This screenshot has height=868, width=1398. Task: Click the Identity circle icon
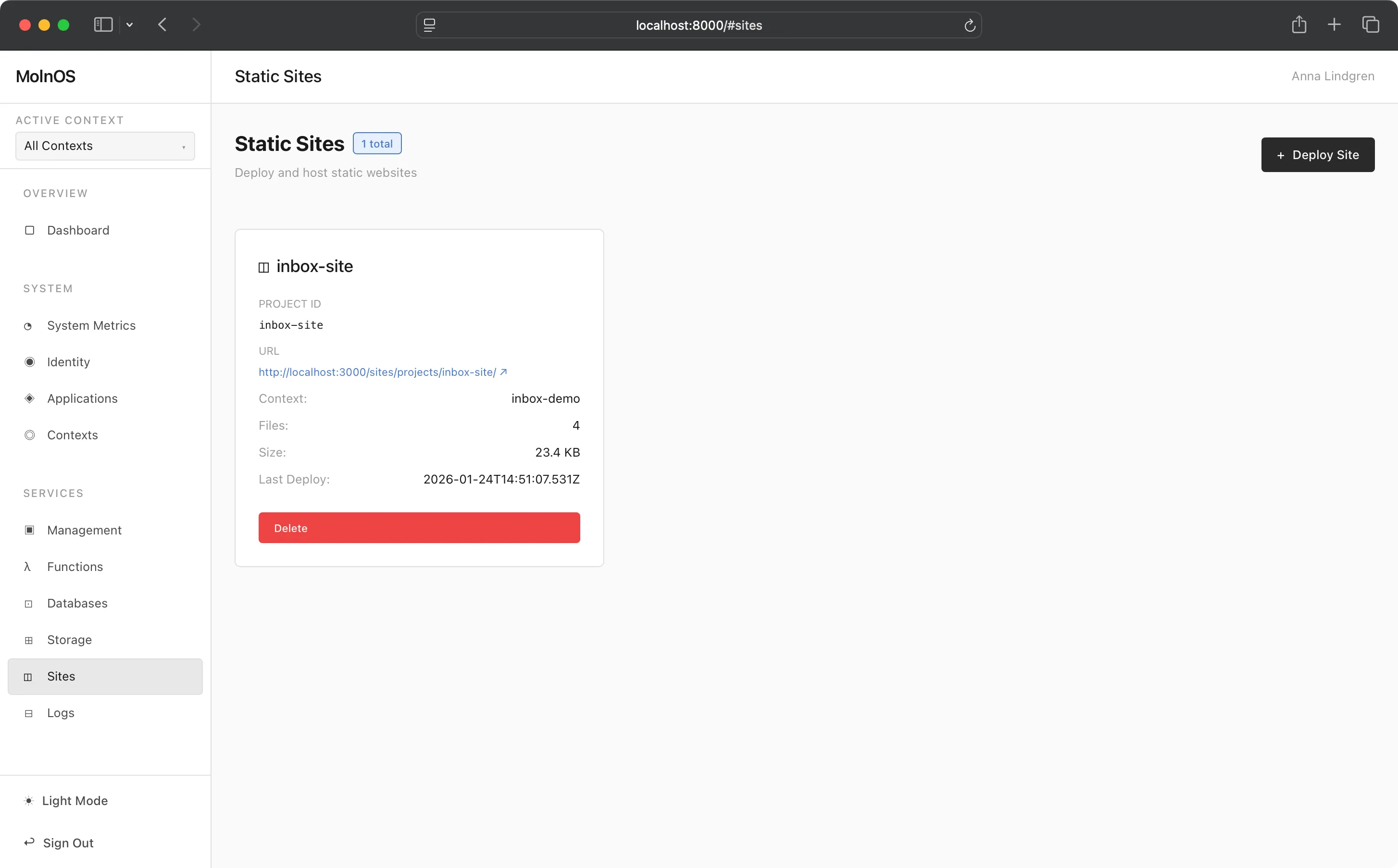(x=29, y=361)
